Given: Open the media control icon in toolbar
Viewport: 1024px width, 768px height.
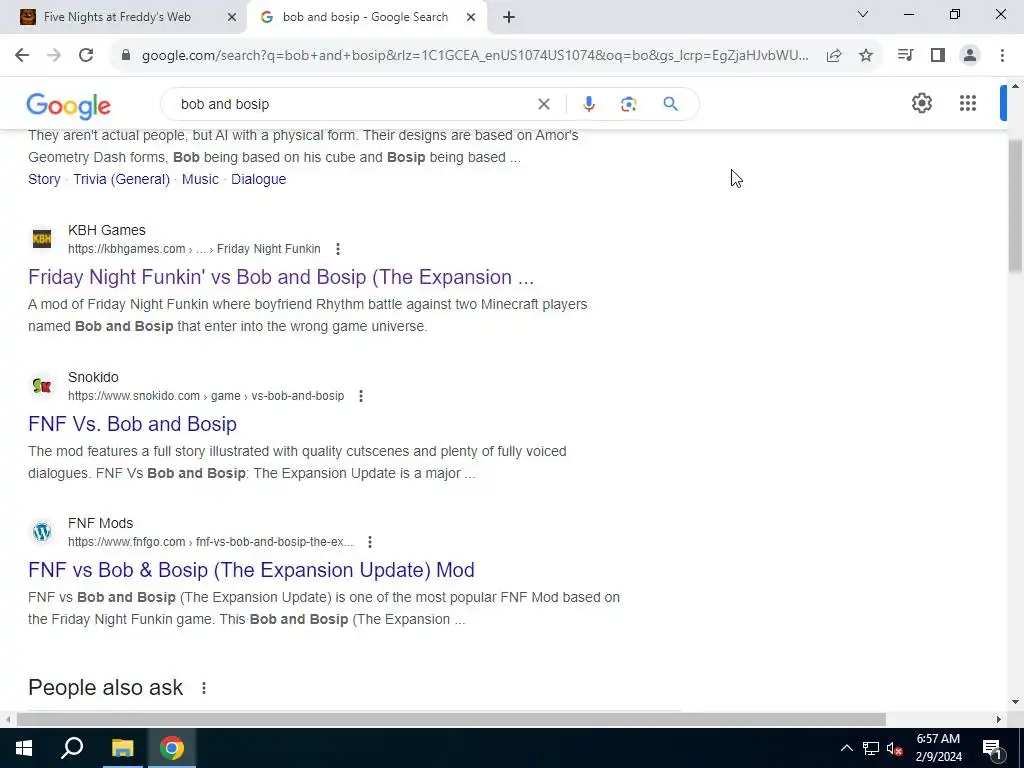Looking at the screenshot, I should tap(905, 56).
